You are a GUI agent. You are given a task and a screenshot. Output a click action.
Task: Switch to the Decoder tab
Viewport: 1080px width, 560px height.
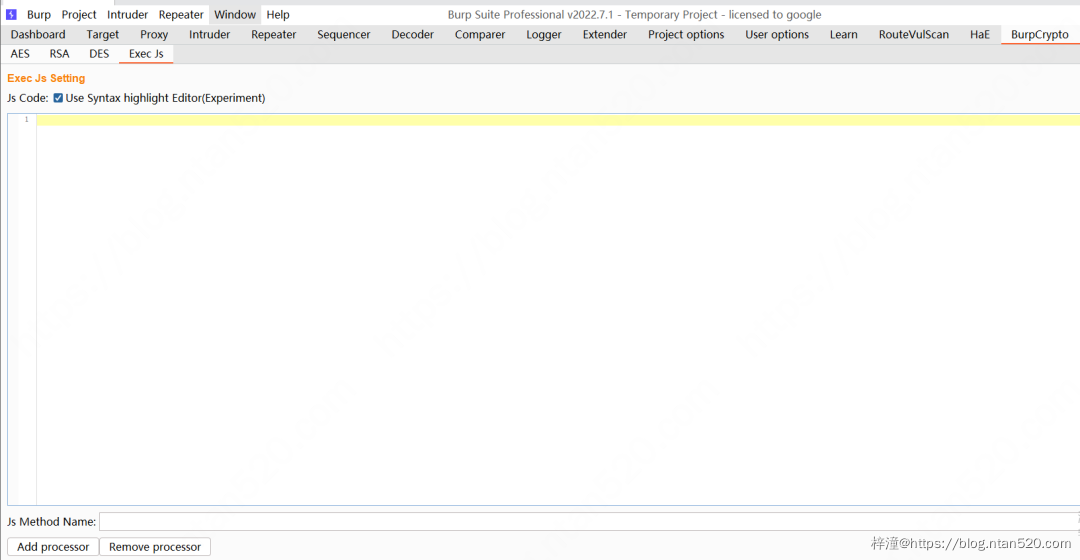pos(413,34)
